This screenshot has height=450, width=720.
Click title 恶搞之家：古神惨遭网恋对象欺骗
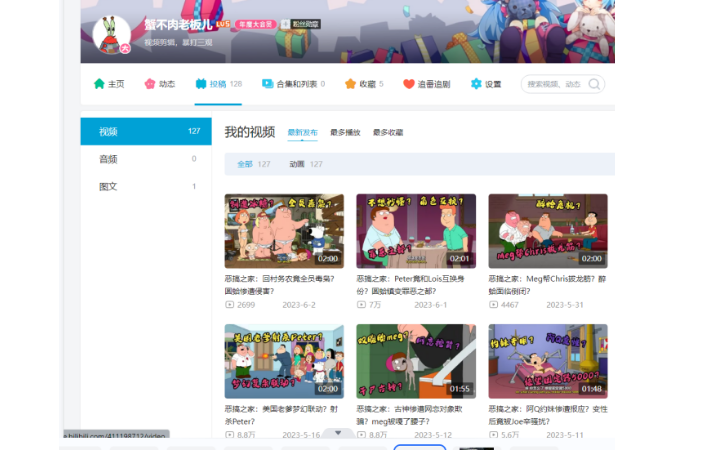409,415
